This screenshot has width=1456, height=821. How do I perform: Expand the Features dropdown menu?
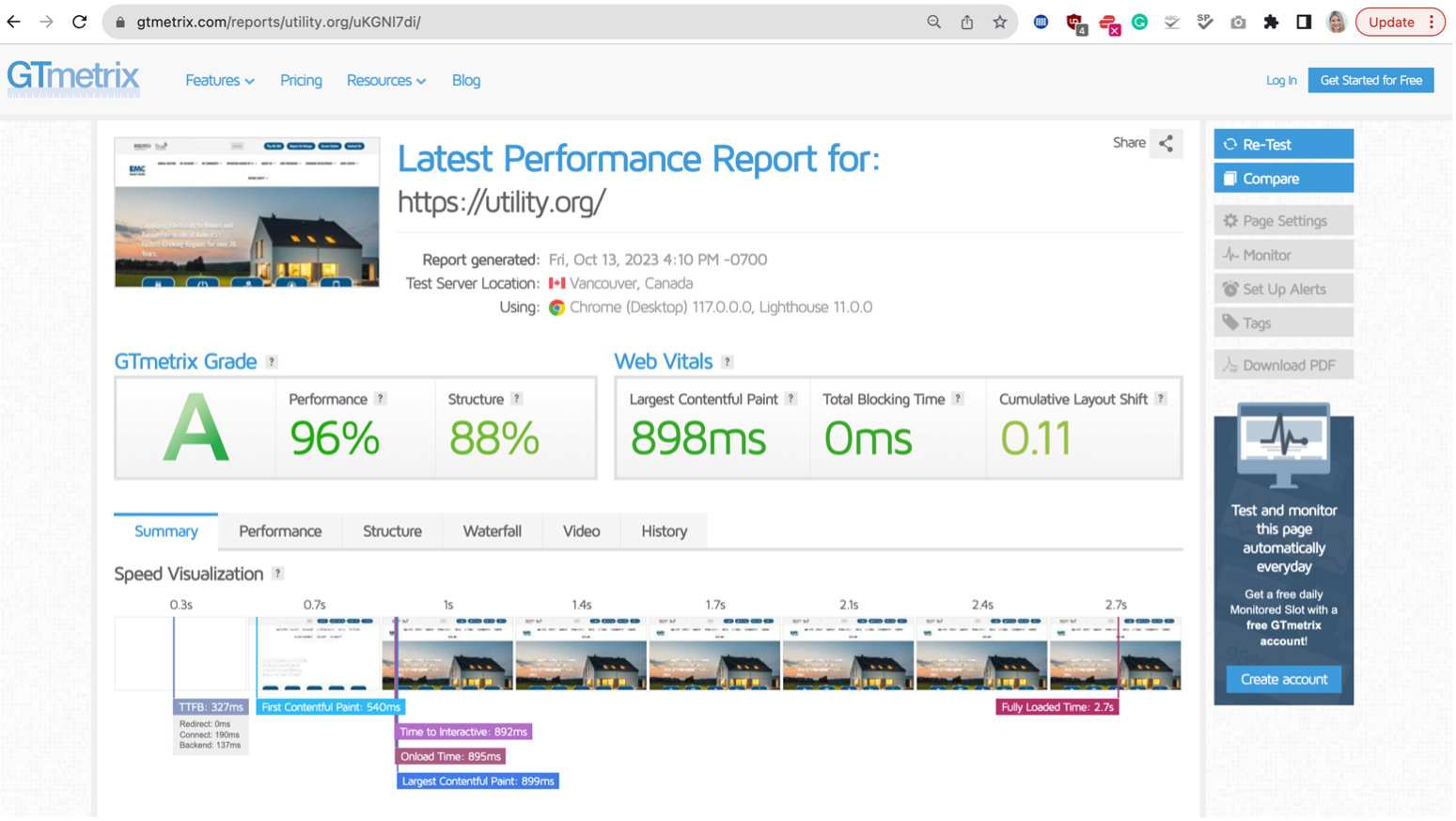click(x=219, y=81)
